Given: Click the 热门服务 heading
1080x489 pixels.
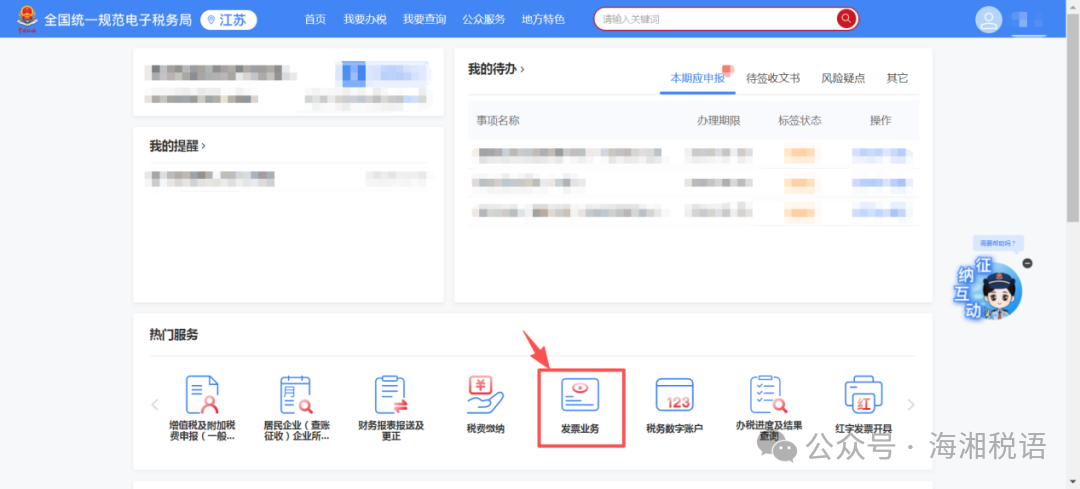Looking at the screenshot, I should click(x=174, y=335).
